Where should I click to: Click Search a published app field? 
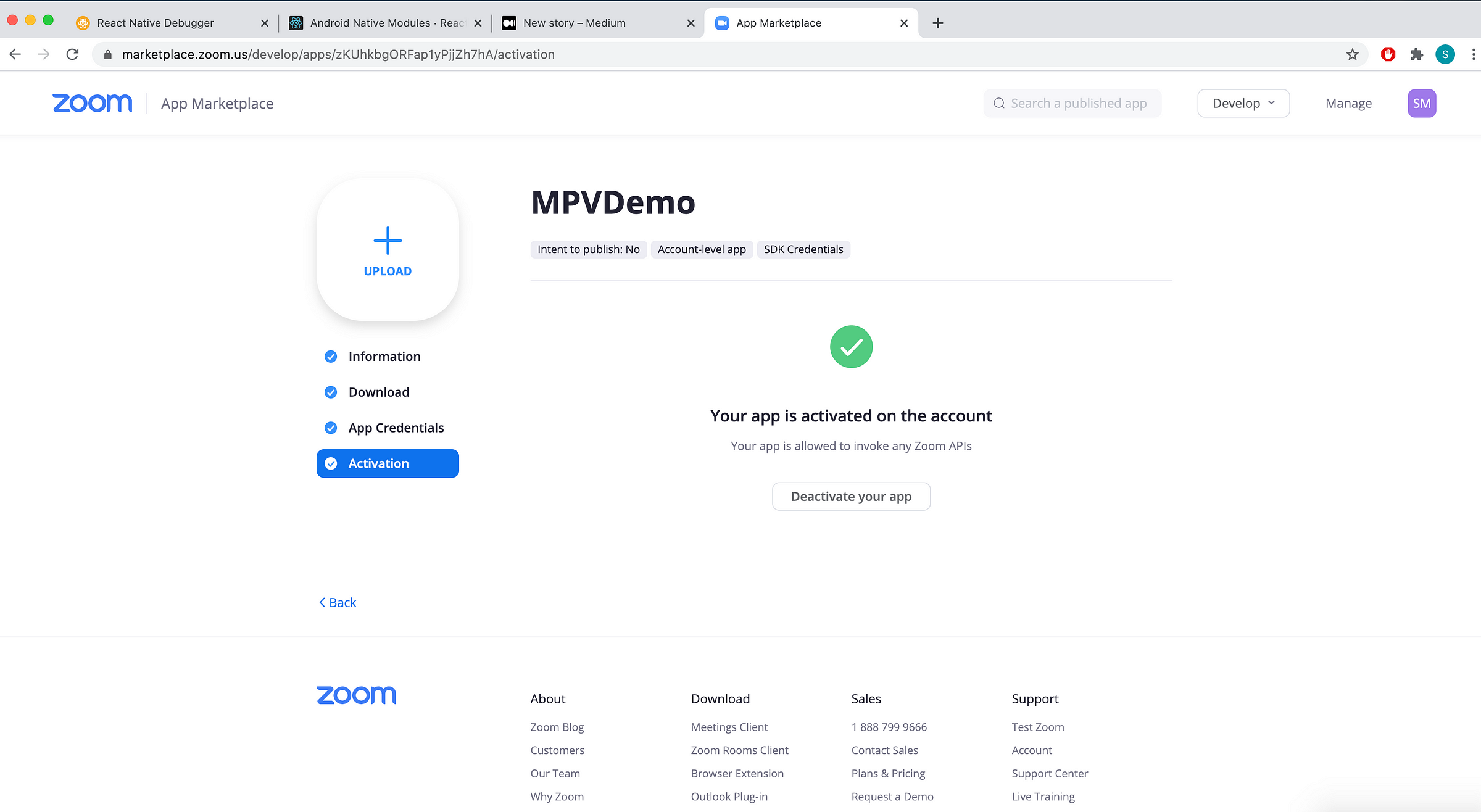[x=1078, y=103]
